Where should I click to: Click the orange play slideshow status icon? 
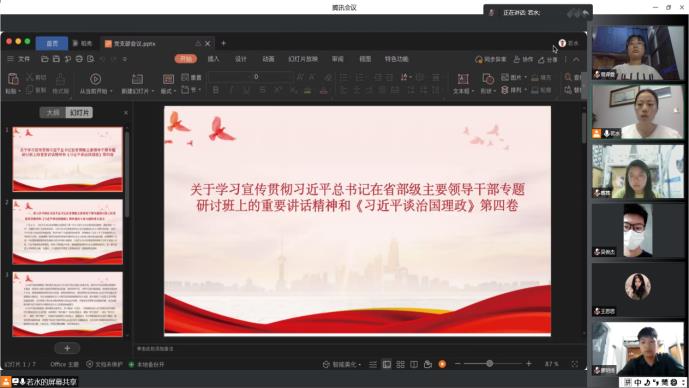(442, 364)
